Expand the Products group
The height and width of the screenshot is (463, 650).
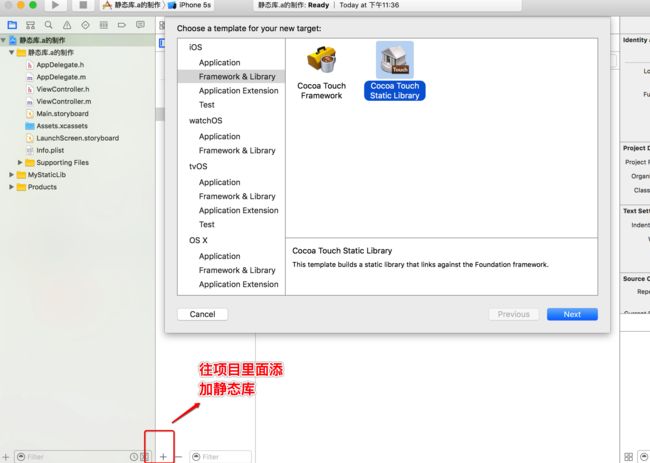coord(12,187)
